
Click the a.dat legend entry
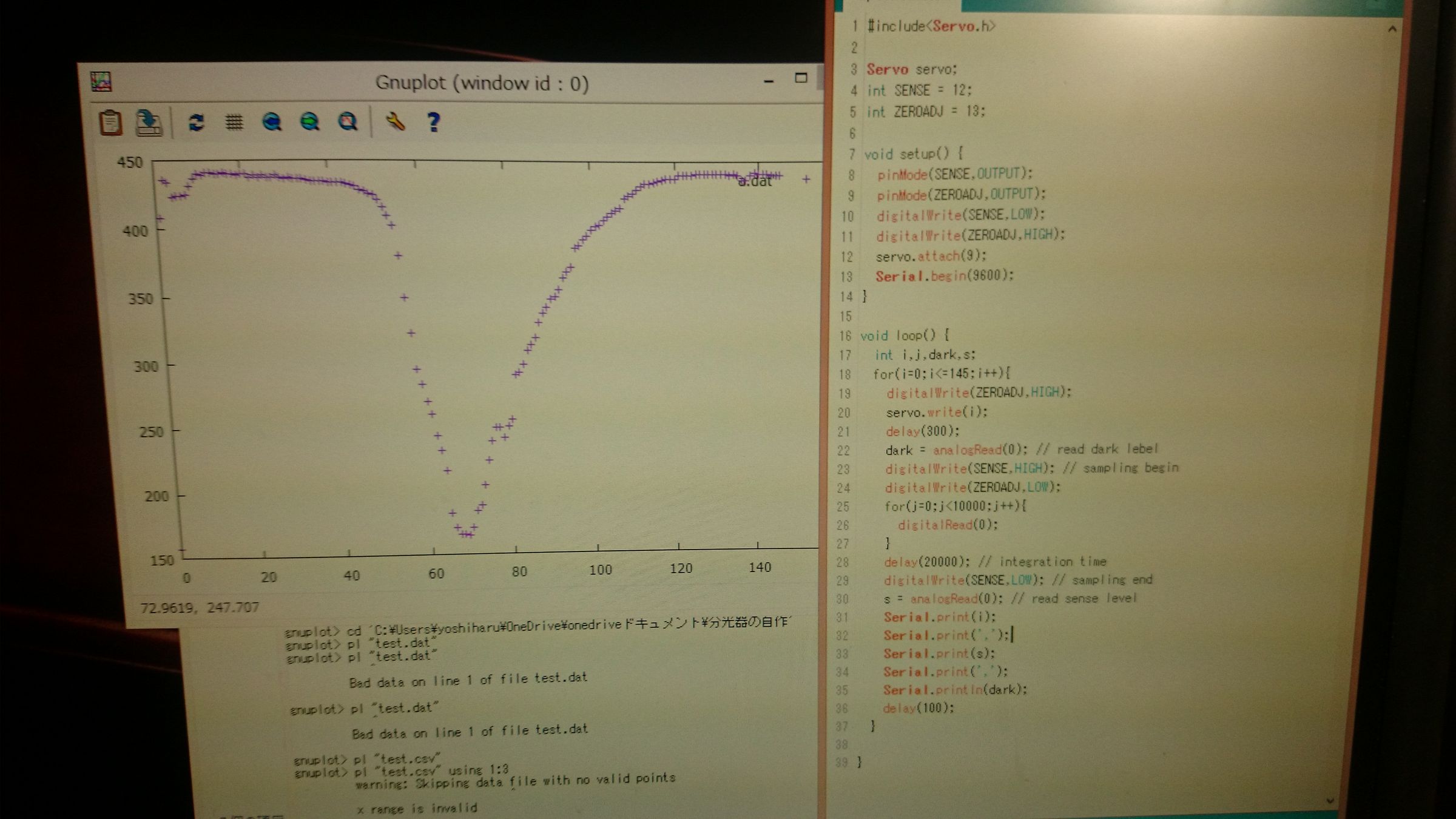(753, 181)
